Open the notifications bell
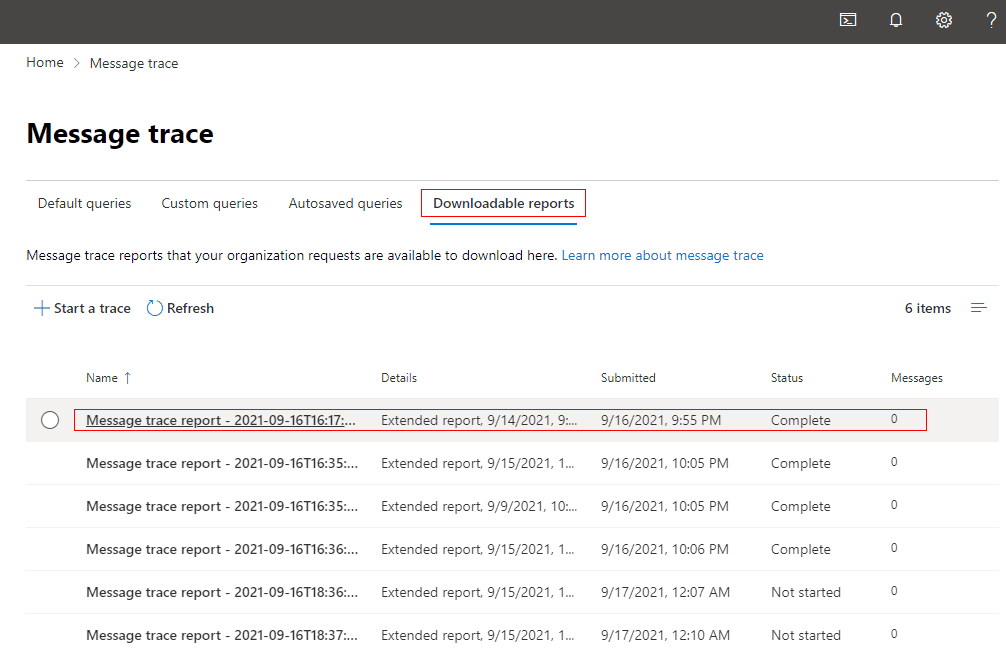Screen dimensions: 1006x654 [x=896, y=20]
